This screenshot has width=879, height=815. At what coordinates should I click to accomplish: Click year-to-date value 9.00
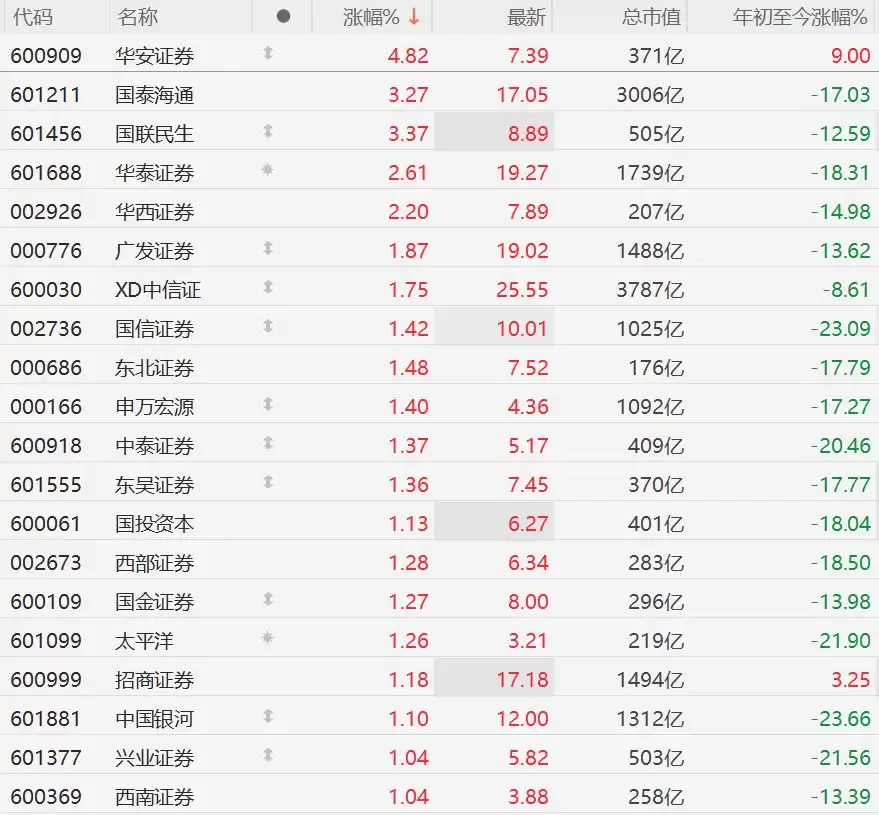pyautogui.click(x=850, y=55)
